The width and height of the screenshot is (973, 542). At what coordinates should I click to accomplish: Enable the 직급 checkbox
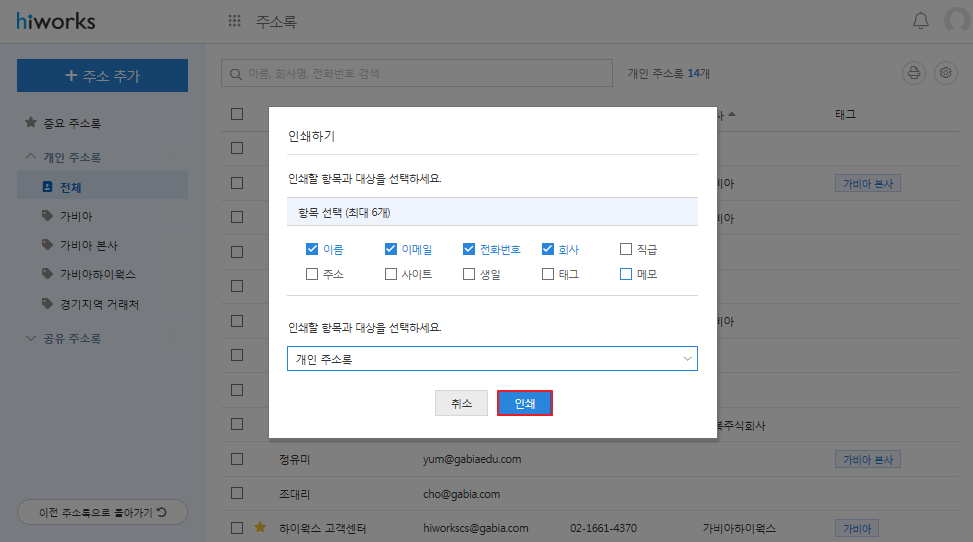pyautogui.click(x=626, y=249)
